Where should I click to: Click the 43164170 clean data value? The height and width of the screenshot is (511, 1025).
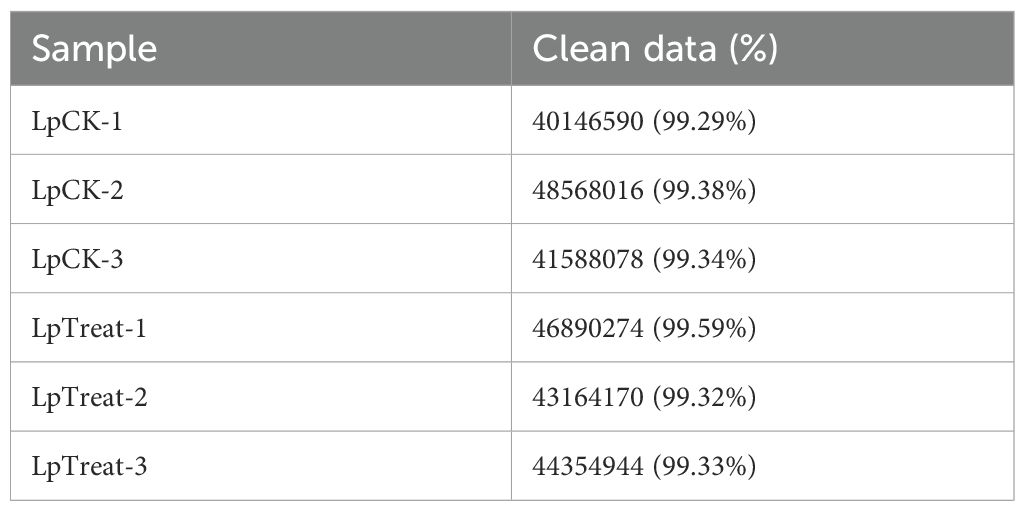(x=588, y=397)
